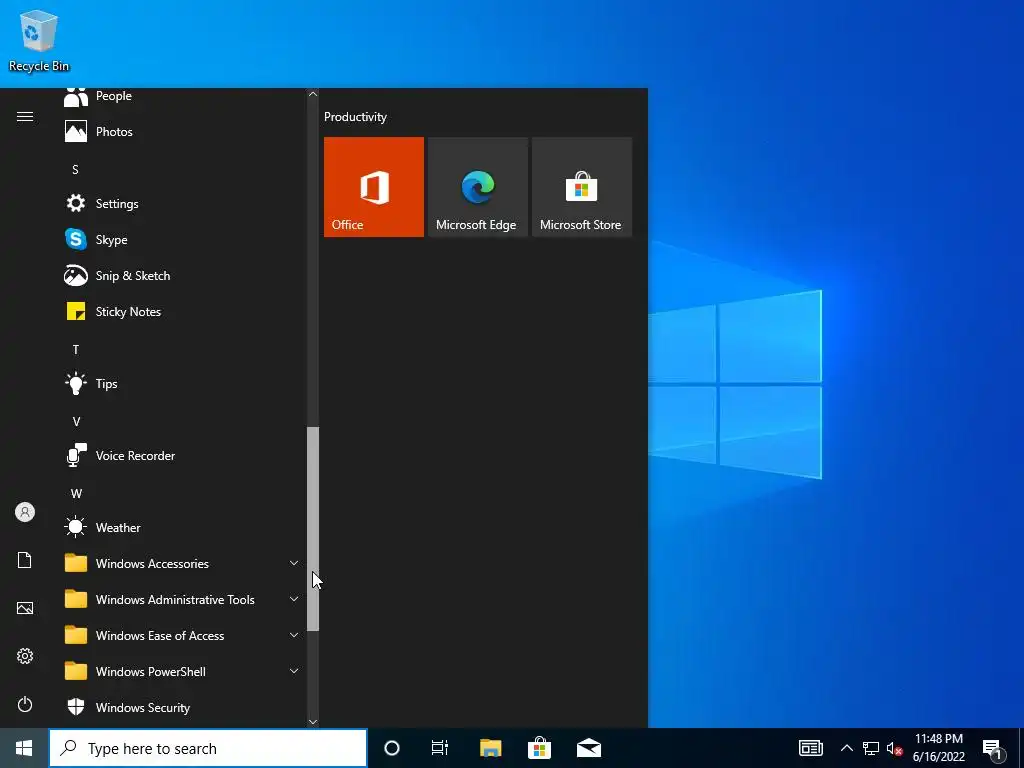The height and width of the screenshot is (768, 1024).
Task: Expand the Start hamburger menu
Action: (25, 116)
